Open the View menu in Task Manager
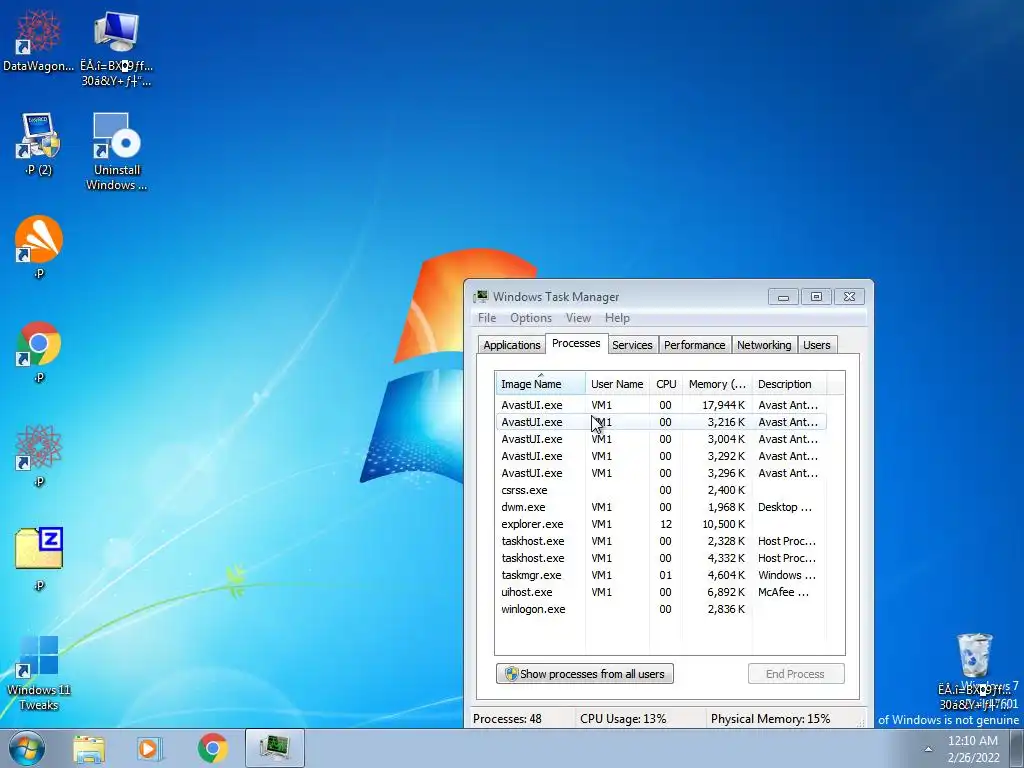Image resolution: width=1024 pixels, height=768 pixels. (x=578, y=318)
